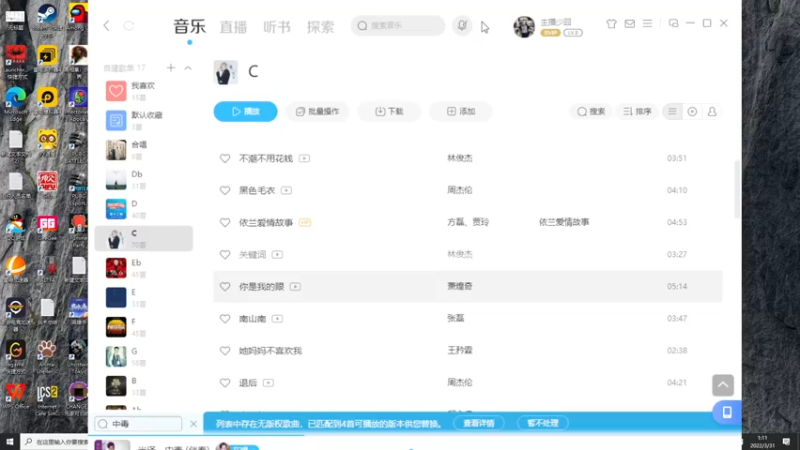This screenshot has width=800, height=450.
Task: Like the song 黑色毛衣
Action: click(225, 190)
